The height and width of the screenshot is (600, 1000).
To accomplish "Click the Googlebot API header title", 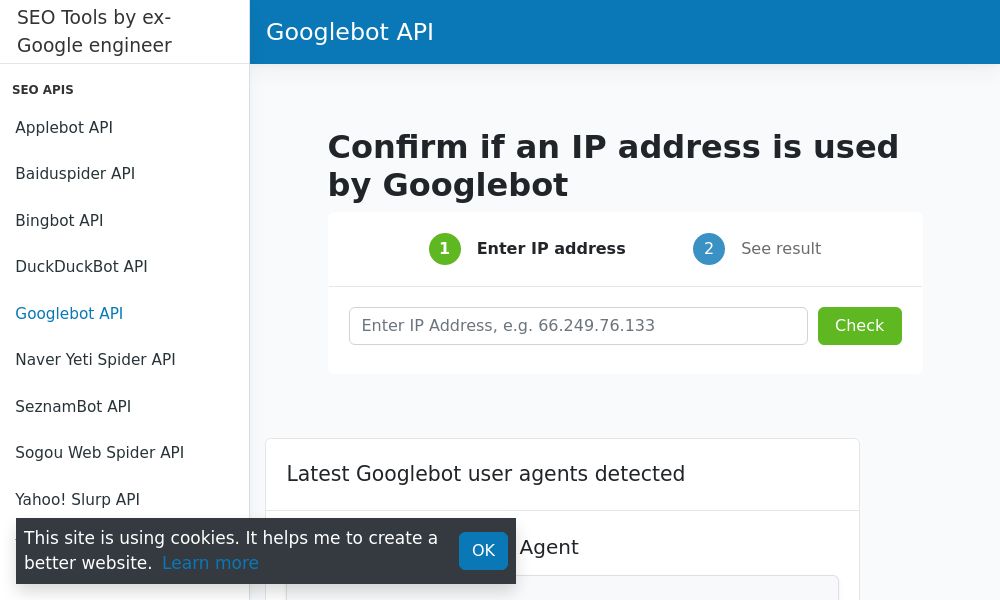I will [x=349, y=32].
